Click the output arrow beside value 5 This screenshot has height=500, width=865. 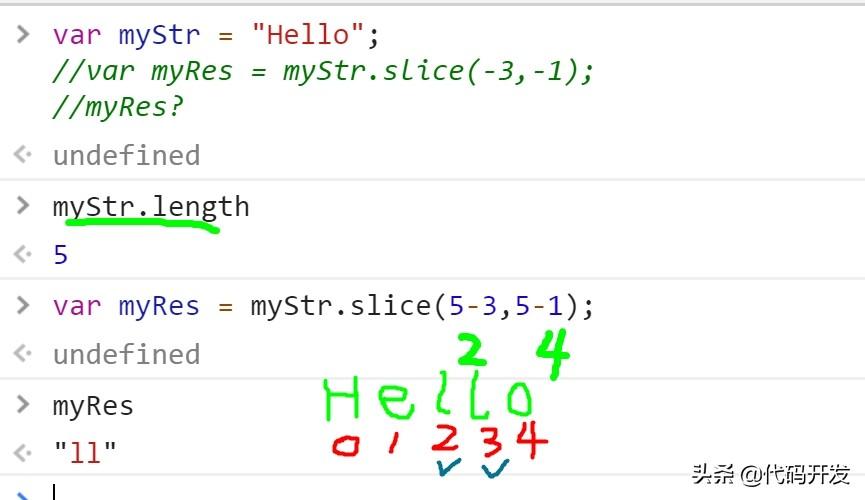pyautogui.click(x=23, y=254)
